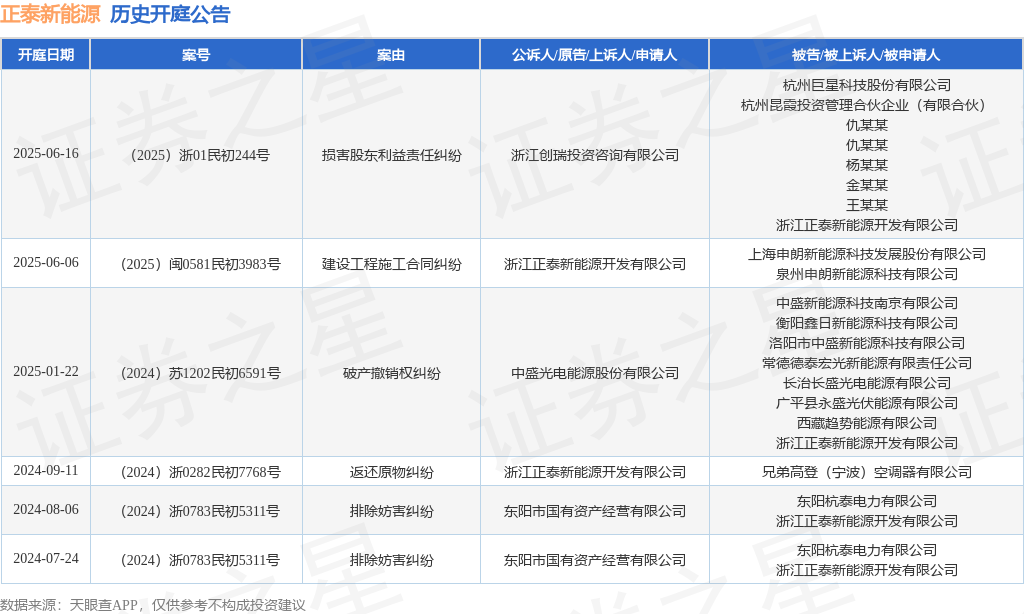Click defendant 杨某某
The image size is (1024, 614).
coord(867,165)
